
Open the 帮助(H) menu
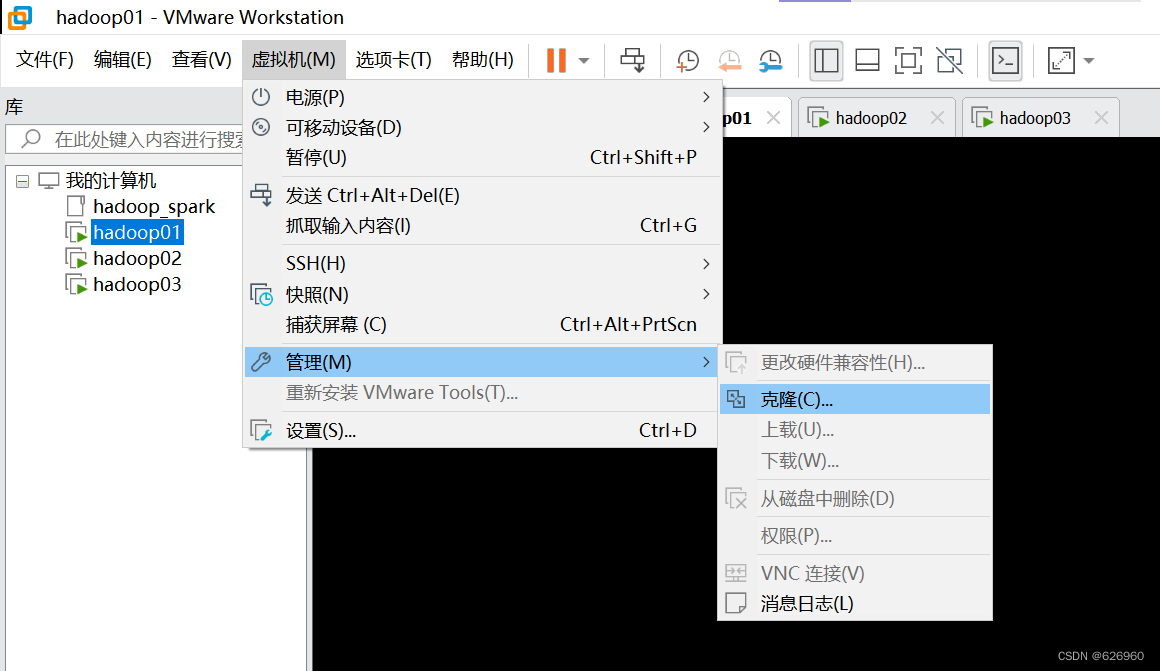[482, 59]
